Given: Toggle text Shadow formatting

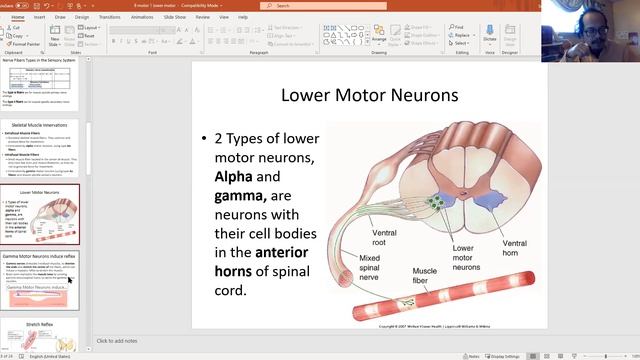Looking at the screenshot, I should click(136, 41).
